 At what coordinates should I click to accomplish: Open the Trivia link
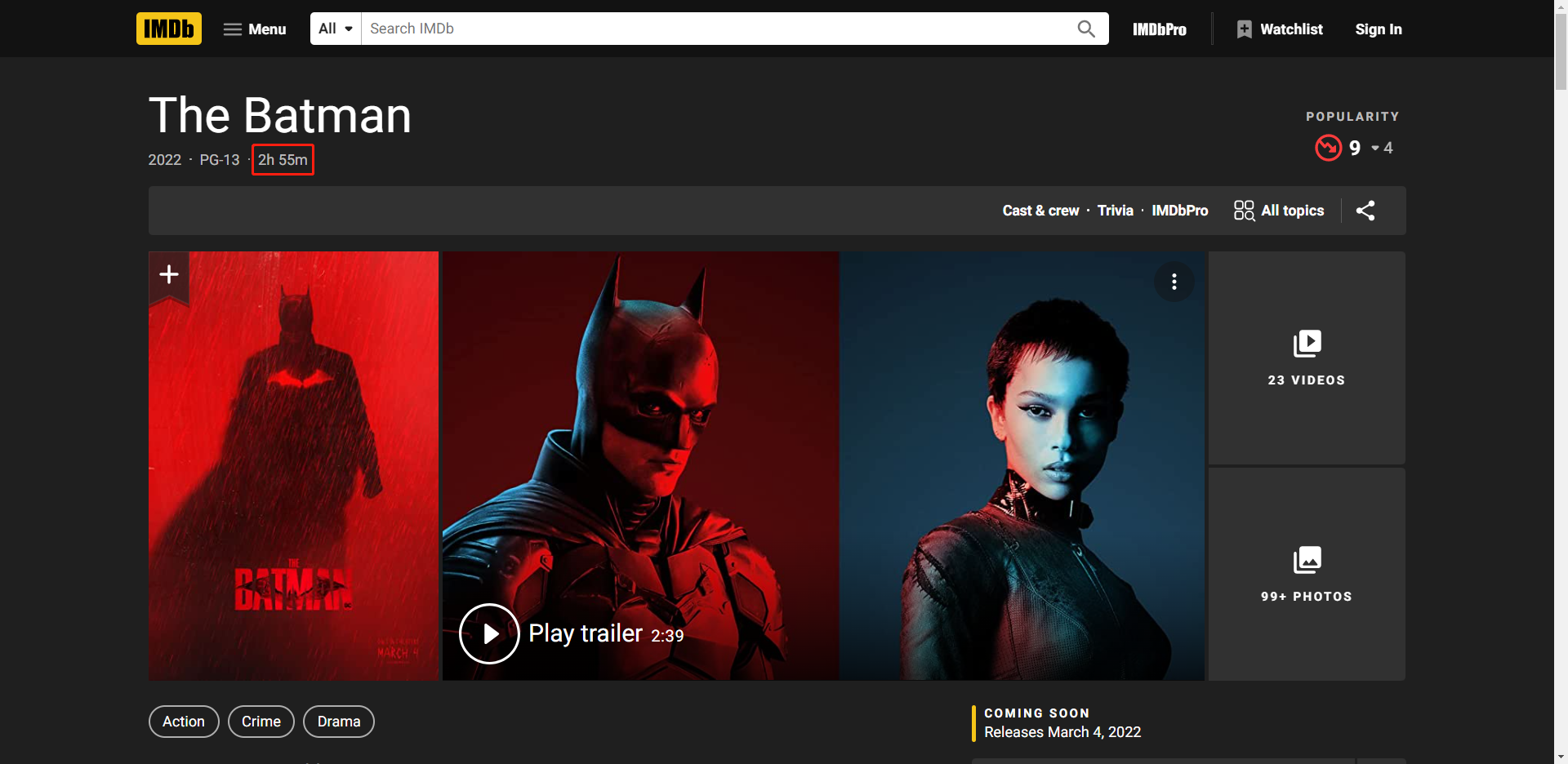[1115, 211]
